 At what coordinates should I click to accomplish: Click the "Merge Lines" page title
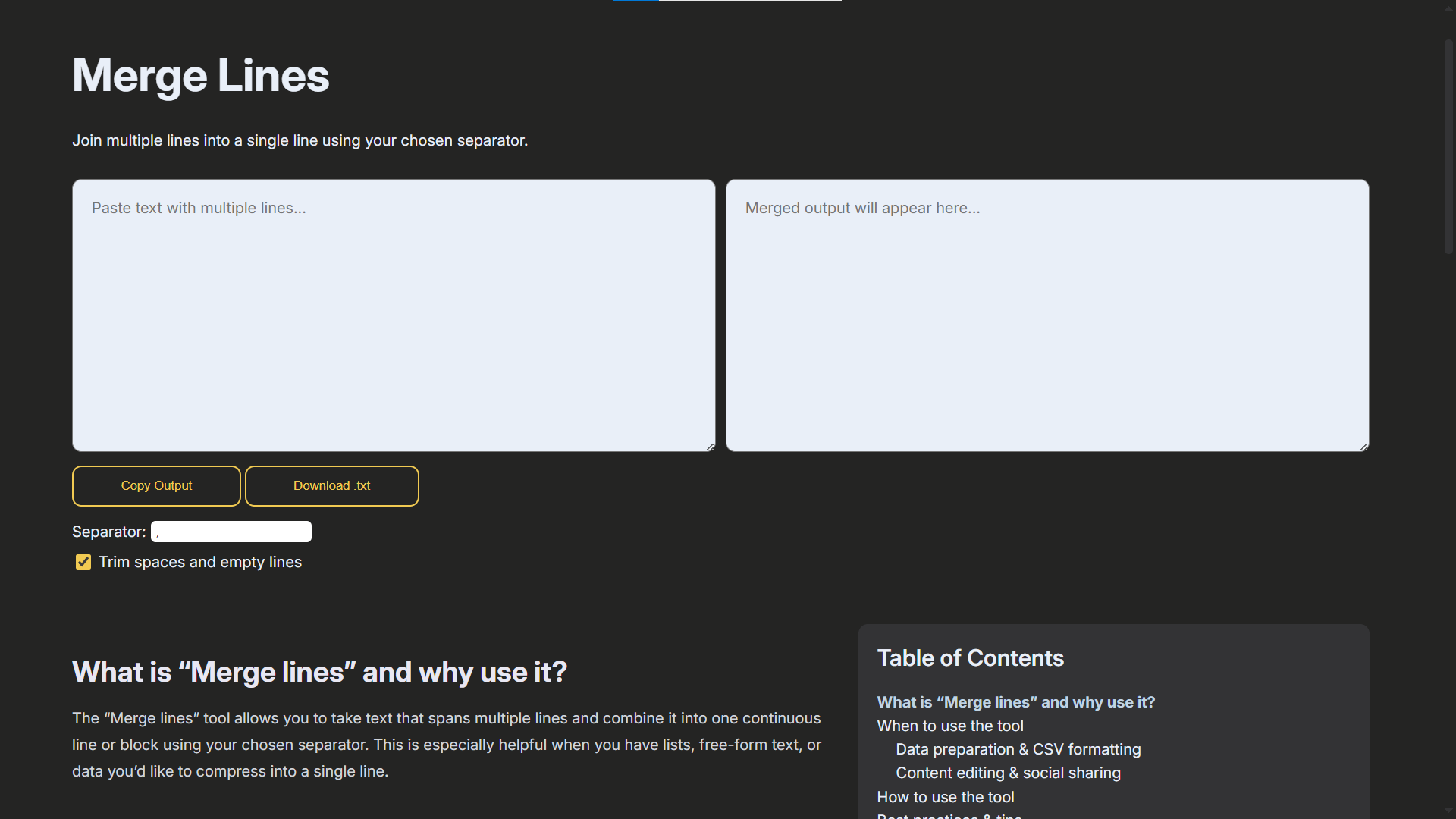point(200,75)
